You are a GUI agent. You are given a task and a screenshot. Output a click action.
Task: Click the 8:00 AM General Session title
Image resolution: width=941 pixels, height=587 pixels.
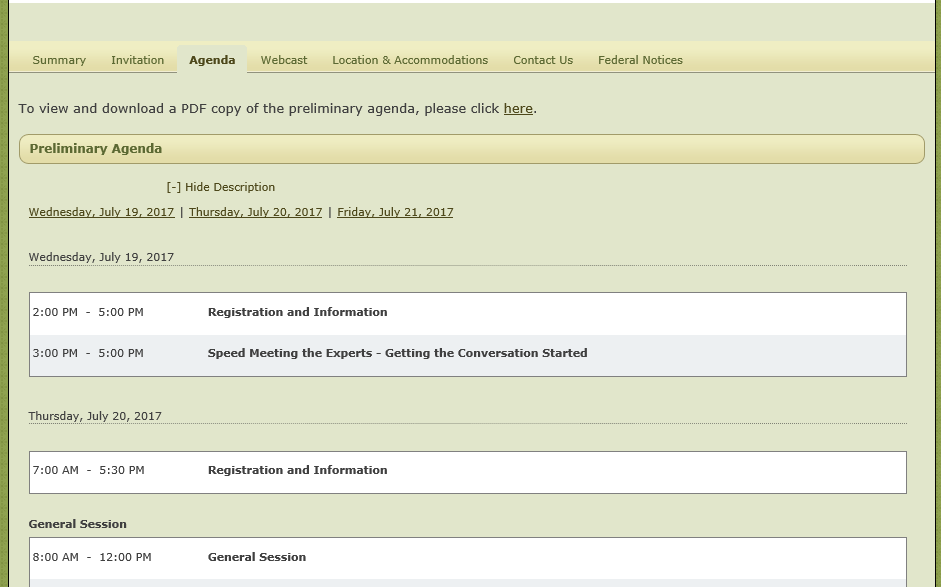pos(257,557)
